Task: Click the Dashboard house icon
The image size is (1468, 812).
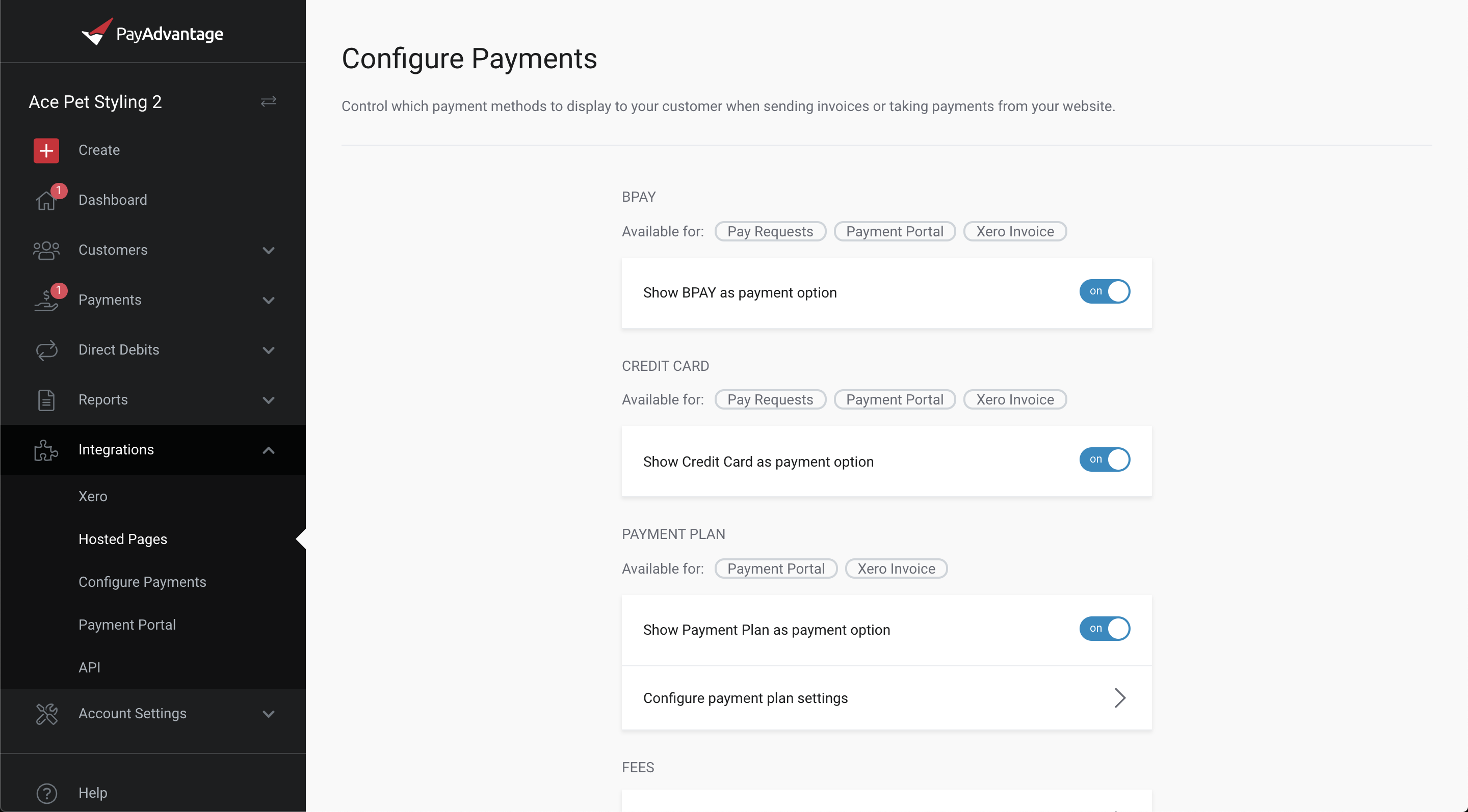Action: coord(45,200)
